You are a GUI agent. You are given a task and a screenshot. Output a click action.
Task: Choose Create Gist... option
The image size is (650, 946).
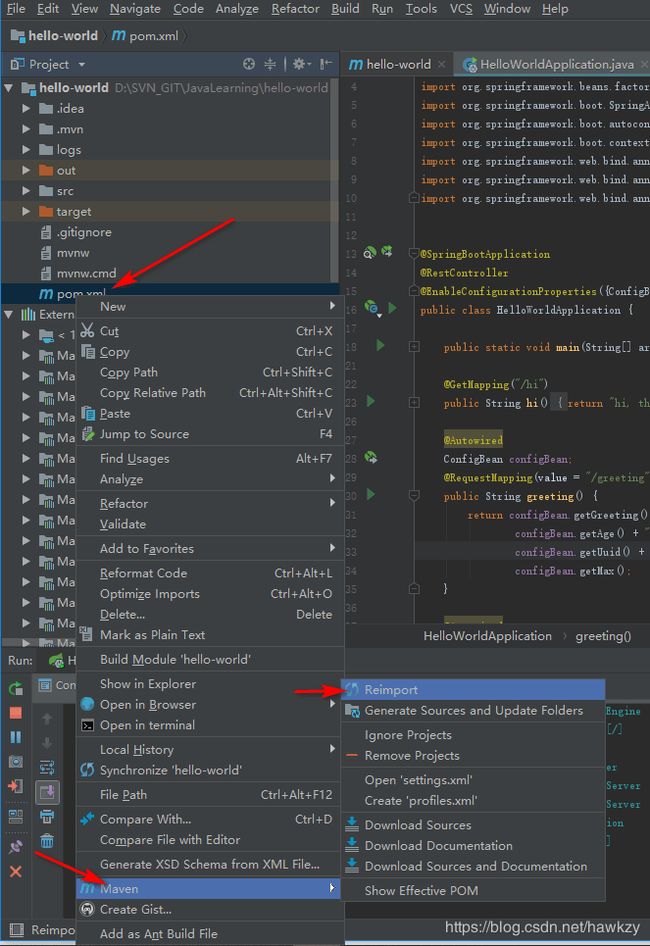pos(208,909)
